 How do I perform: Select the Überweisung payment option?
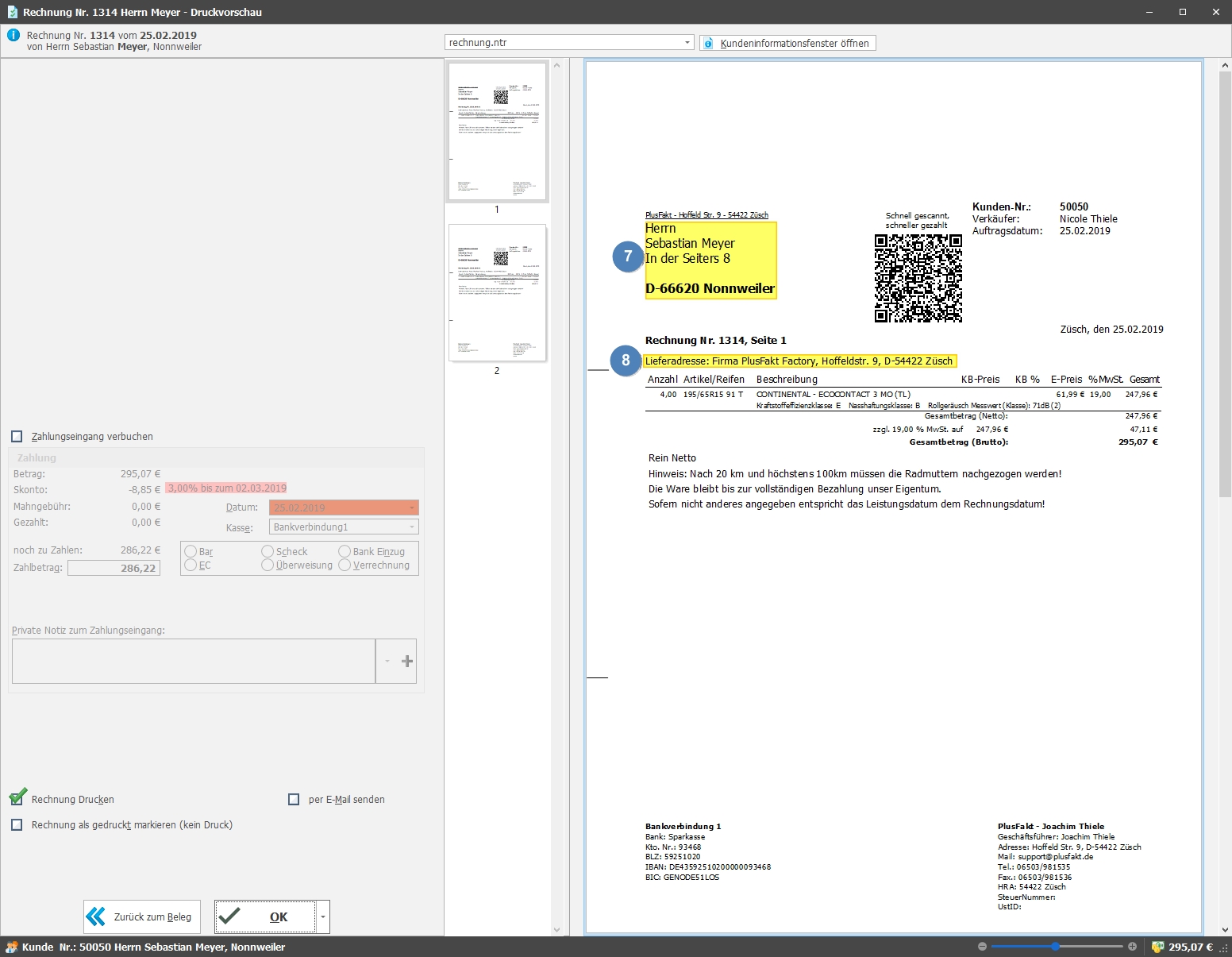(268, 565)
